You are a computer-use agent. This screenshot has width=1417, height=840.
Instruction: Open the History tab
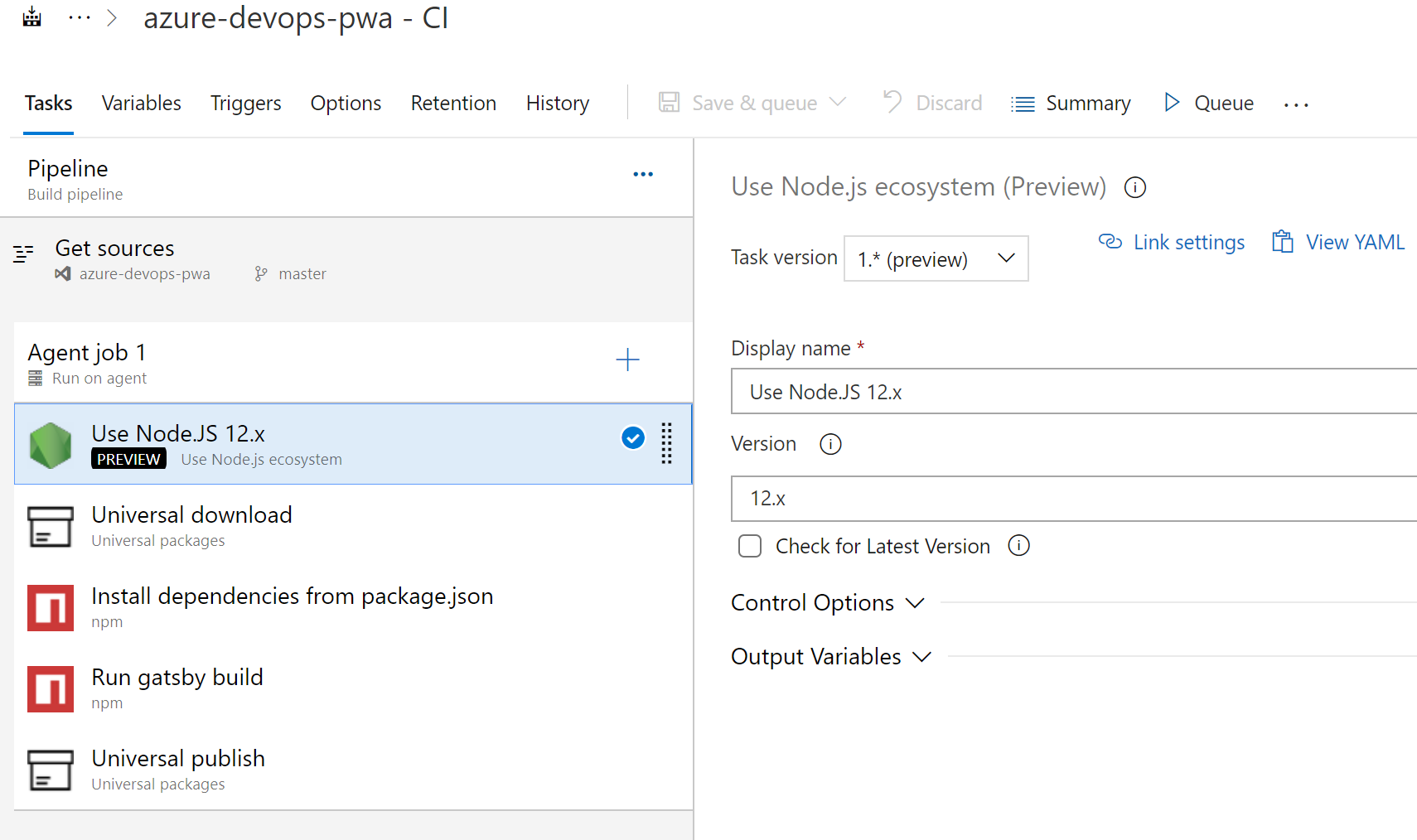pos(558,103)
